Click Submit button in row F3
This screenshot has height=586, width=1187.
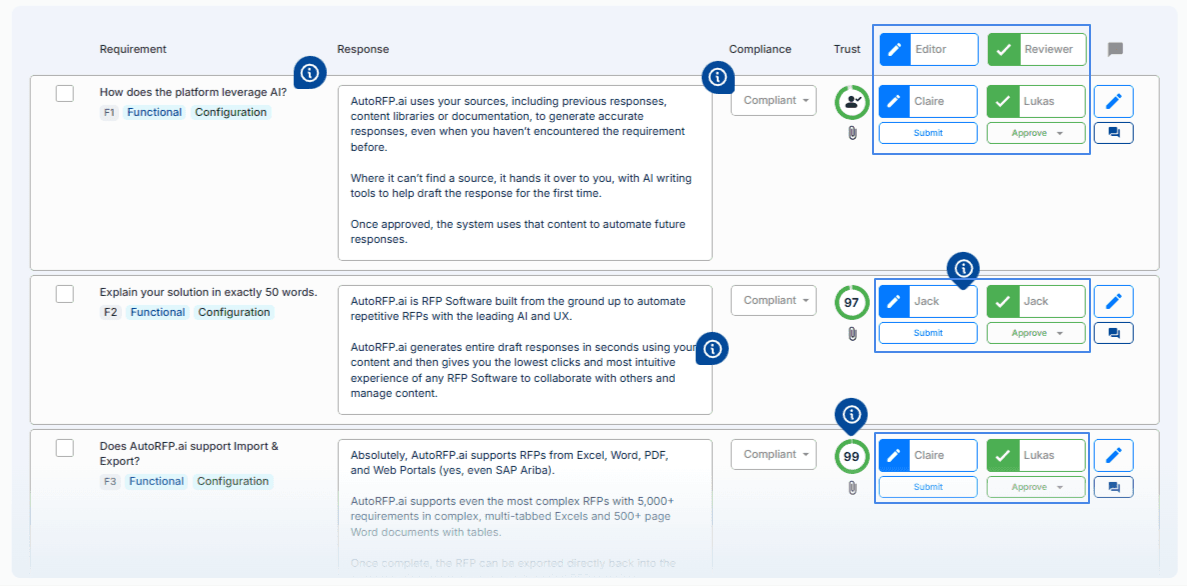(x=928, y=487)
